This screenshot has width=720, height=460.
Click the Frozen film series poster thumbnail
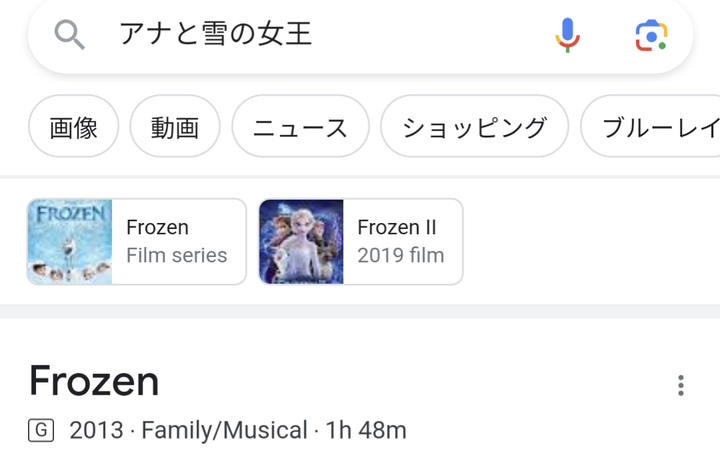(70, 242)
